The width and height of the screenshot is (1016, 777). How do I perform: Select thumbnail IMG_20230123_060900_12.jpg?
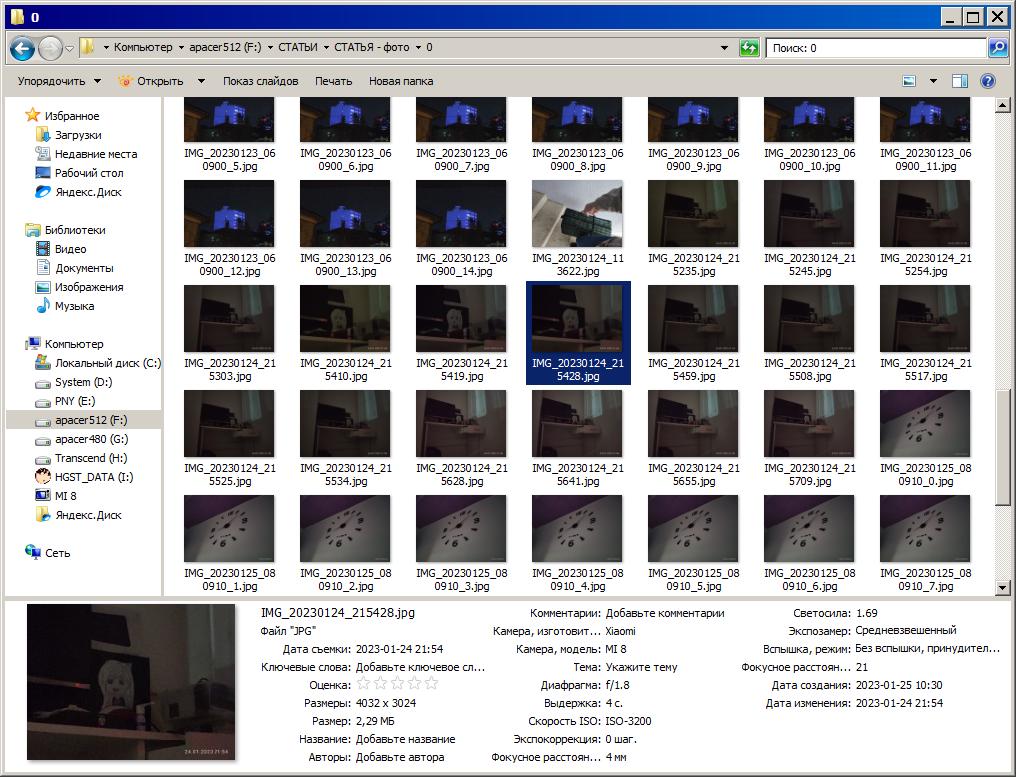point(229,214)
